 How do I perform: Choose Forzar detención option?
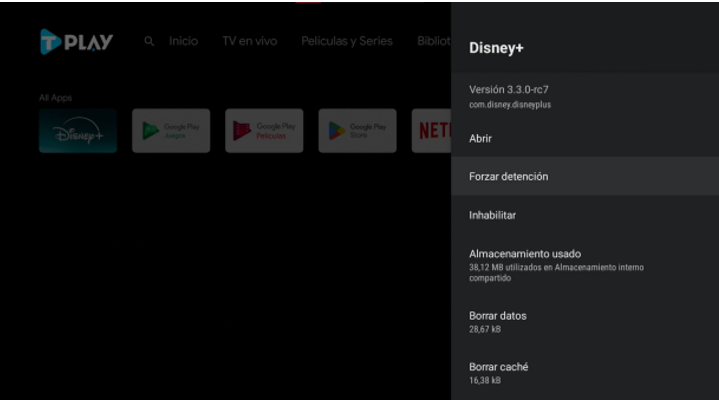click(x=585, y=177)
